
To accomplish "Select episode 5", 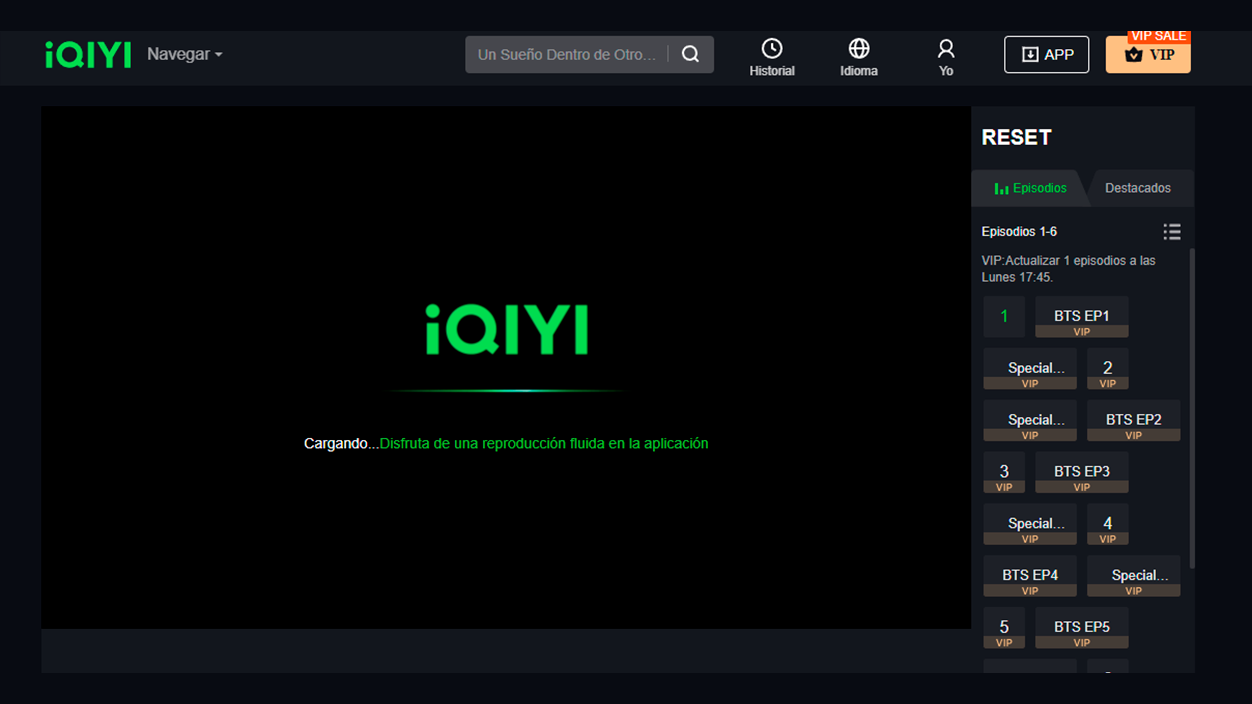I will coord(1004,629).
